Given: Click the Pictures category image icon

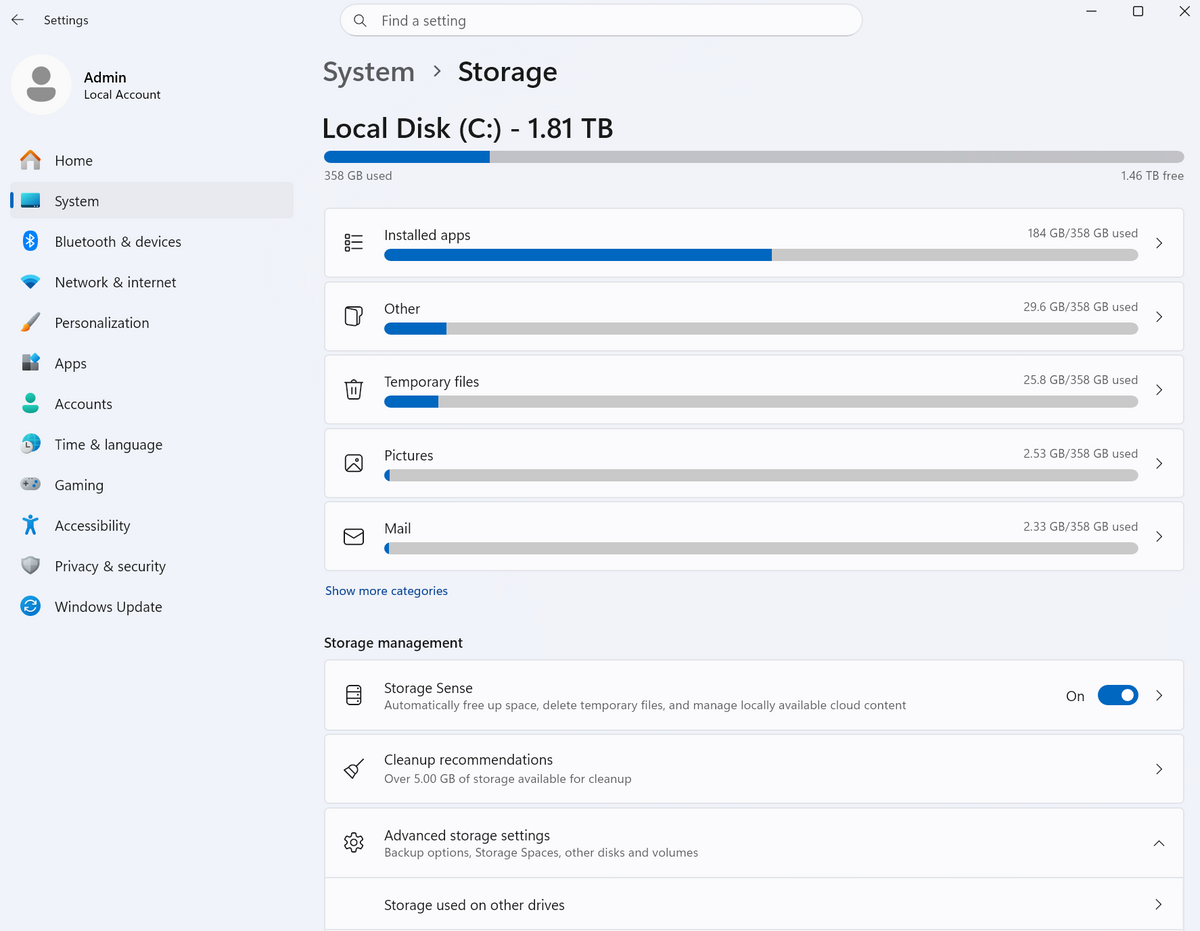Looking at the screenshot, I should point(353,463).
